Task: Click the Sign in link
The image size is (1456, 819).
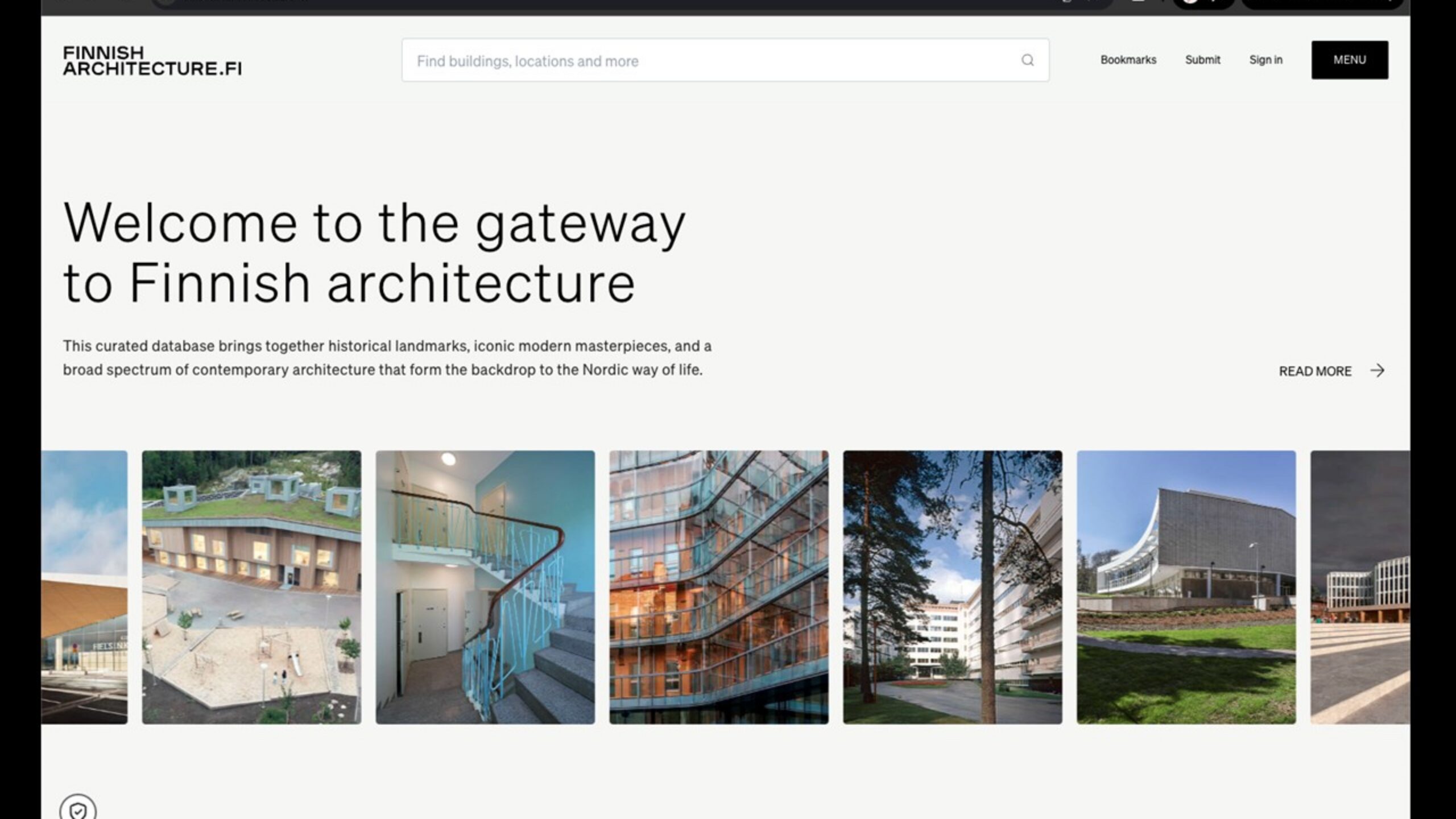Action: 1265,60
